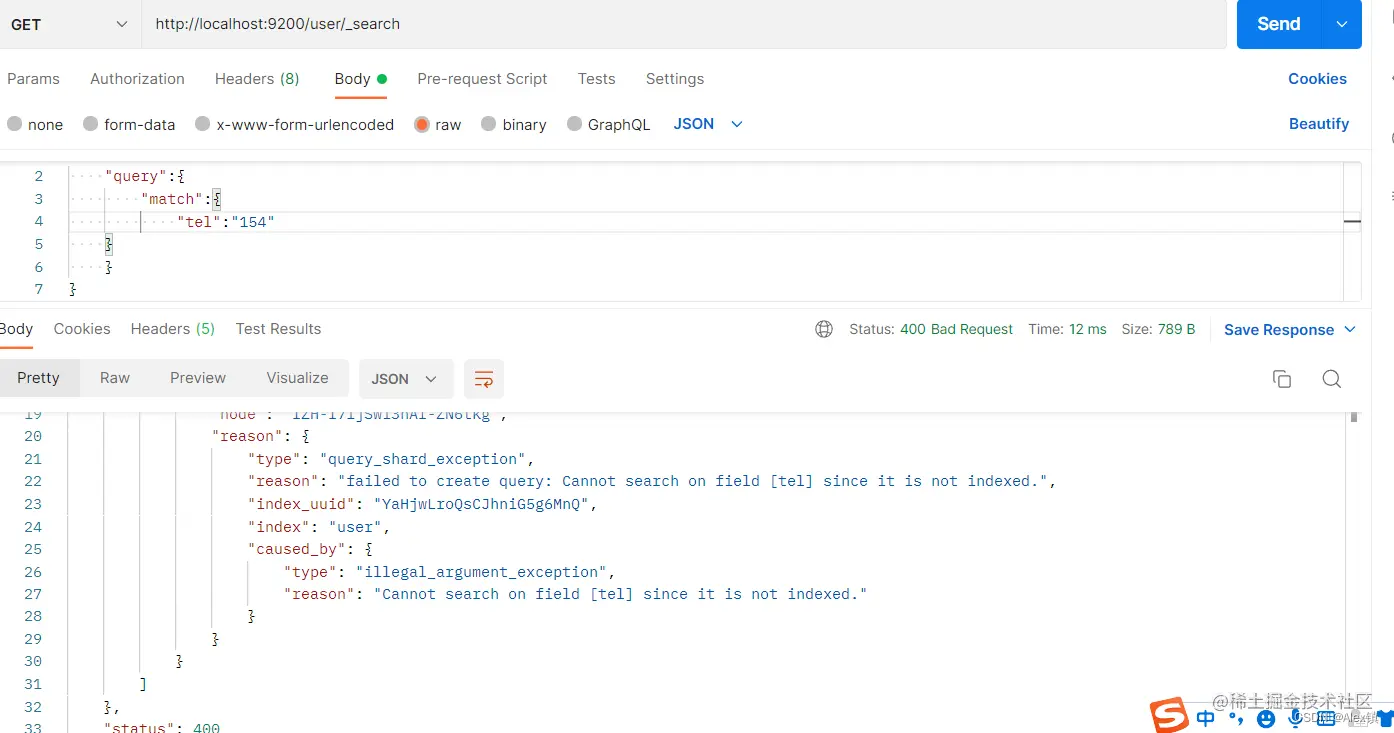Click the wrap lines icon in response toolbar
Image resolution: width=1394 pixels, height=733 pixels.
pyautogui.click(x=484, y=379)
